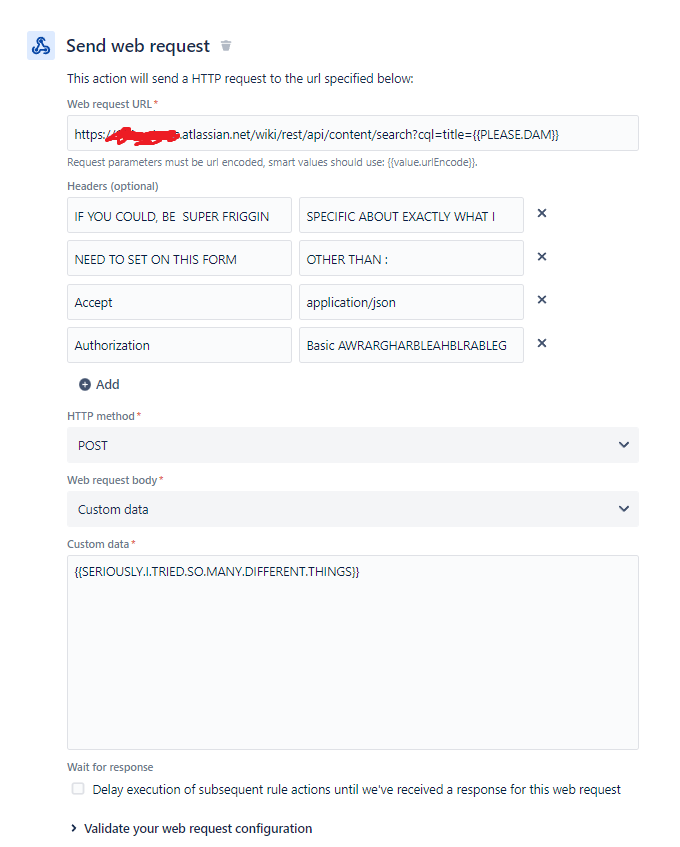This screenshot has width=680, height=847.
Task: Click the Send web request action icon
Action: (40, 45)
